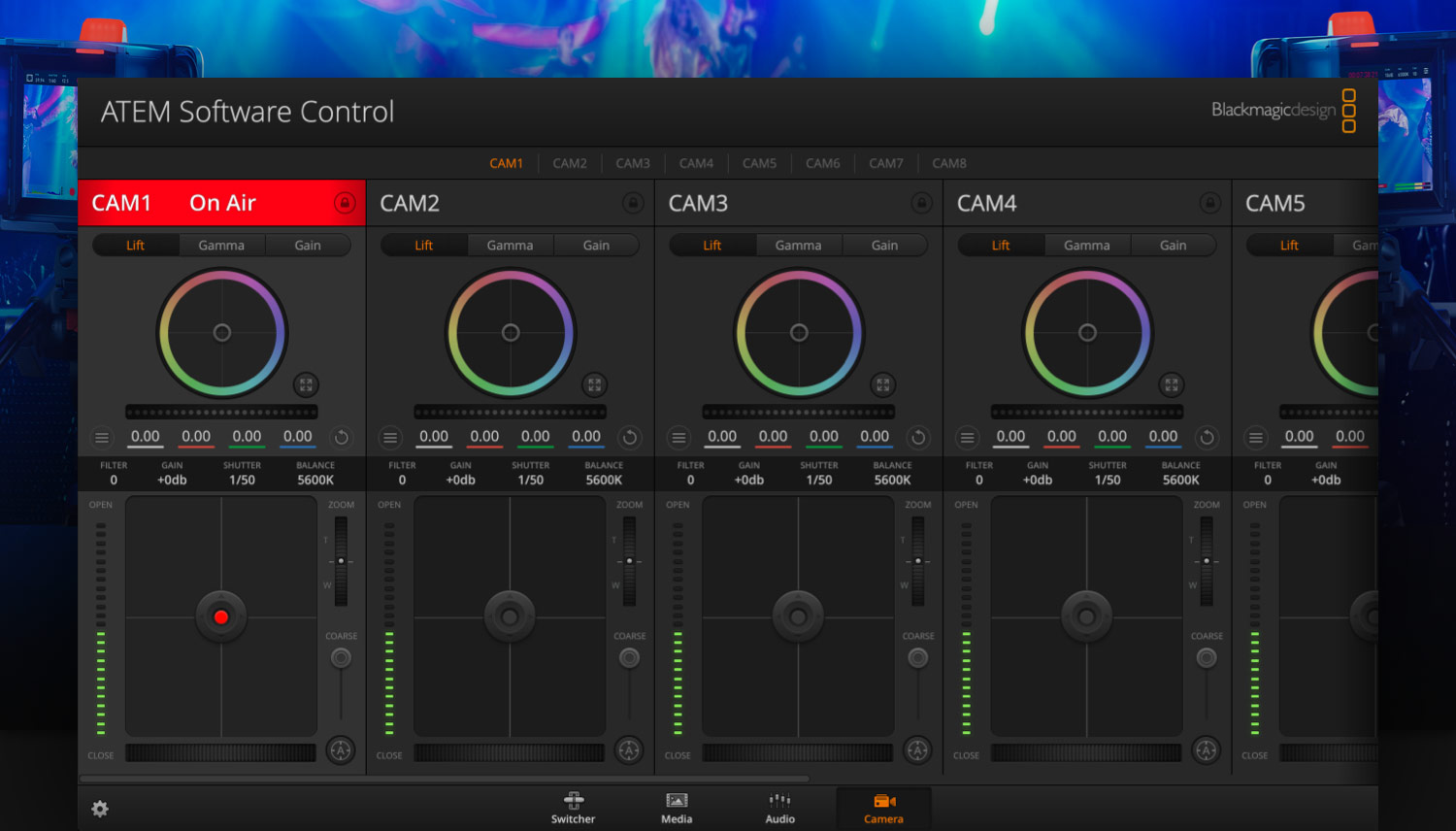This screenshot has height=831, width=1456.
Task: Choose Lift for CAM3 color wheel
Action: (x=711, y=246)
